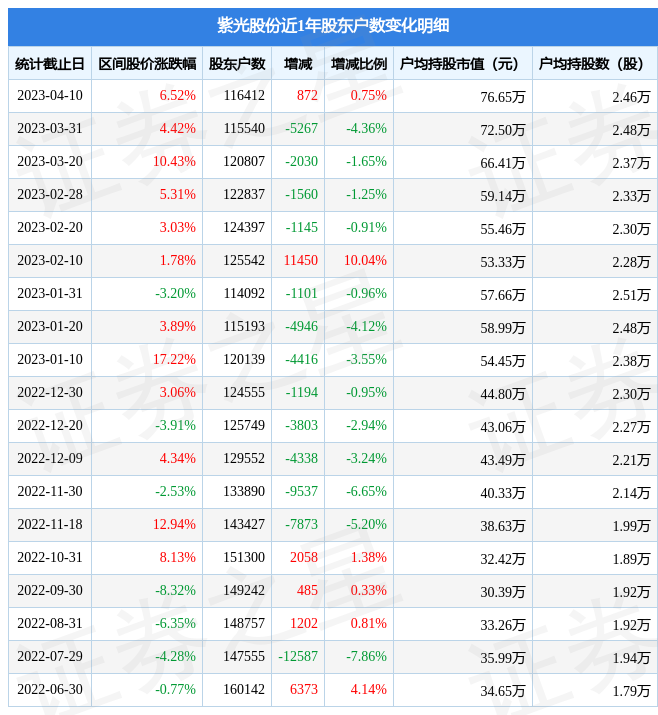The image size is (658, 715).
Task: Click the date 2022-08-31
Action: click(x=50, y=623)
